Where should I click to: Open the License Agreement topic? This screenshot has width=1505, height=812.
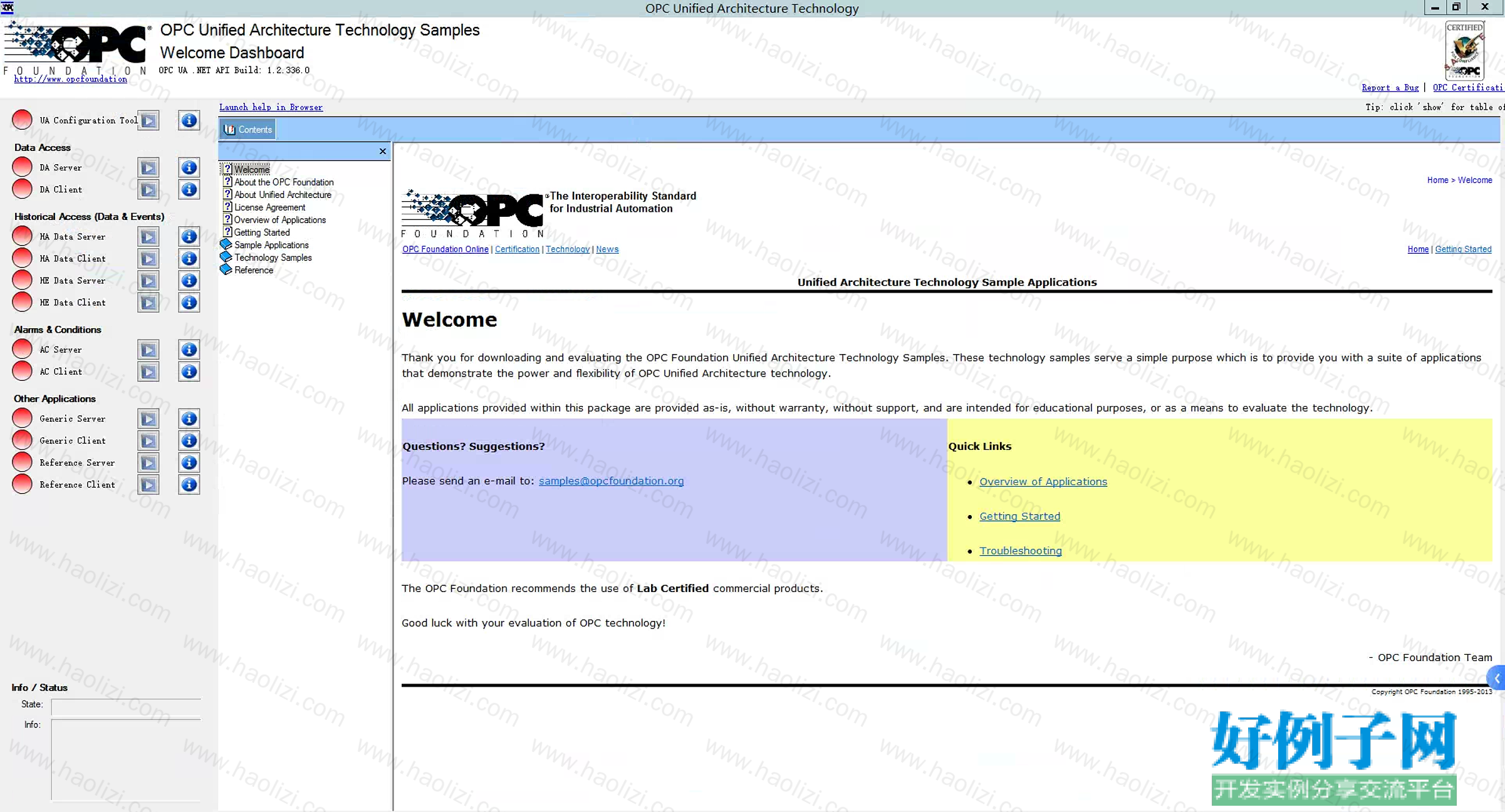coord(269,207)
